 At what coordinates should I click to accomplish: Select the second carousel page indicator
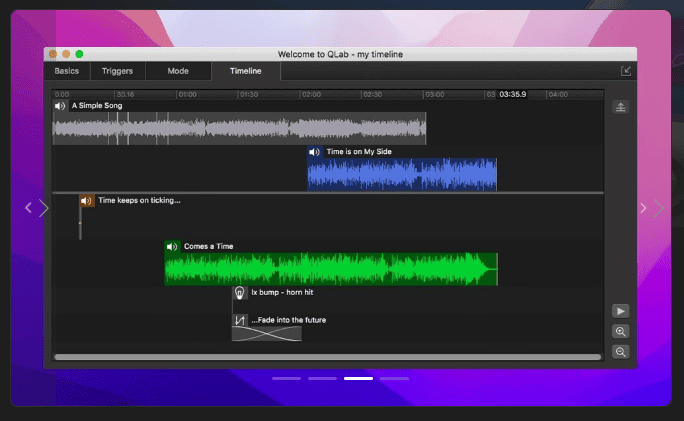click(x=322, y=379)
